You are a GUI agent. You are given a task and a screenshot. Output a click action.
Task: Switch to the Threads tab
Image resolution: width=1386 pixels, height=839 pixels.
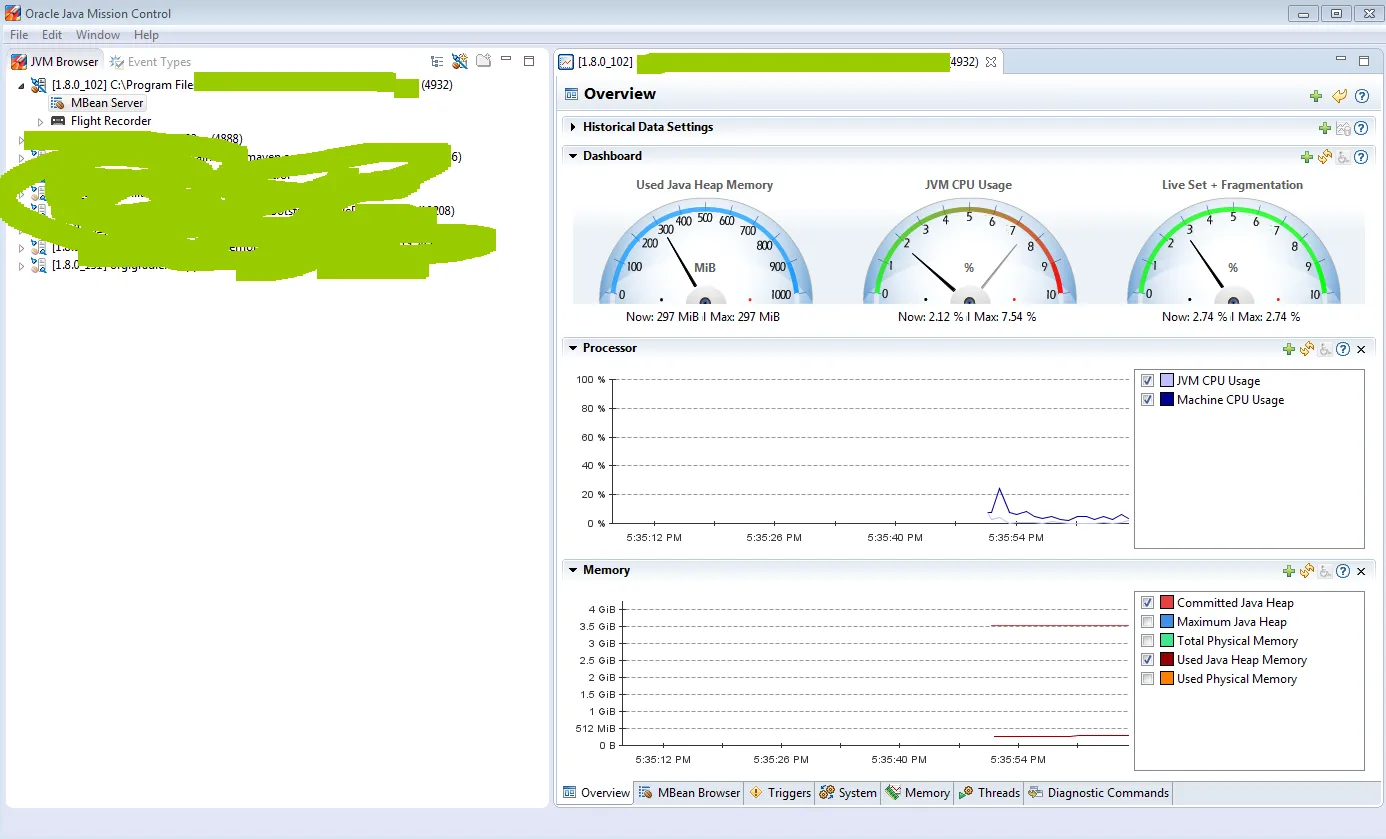pos(989,793)
